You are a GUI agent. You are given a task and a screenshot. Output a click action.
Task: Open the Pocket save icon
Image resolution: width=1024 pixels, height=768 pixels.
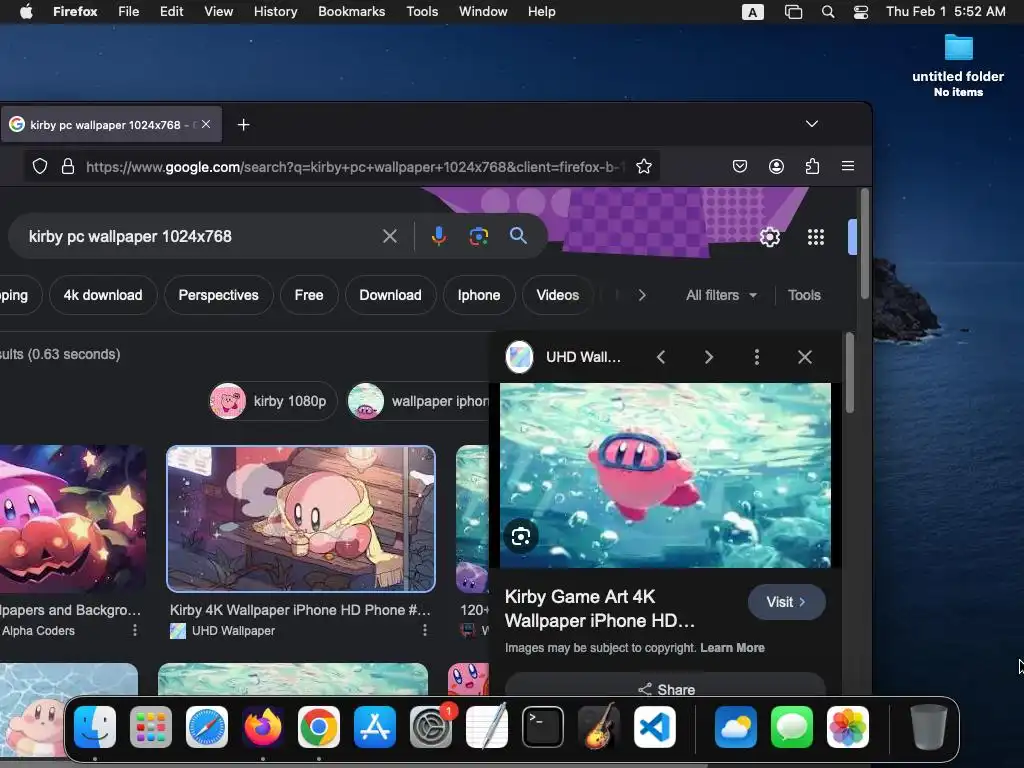[x=740, y=167]
